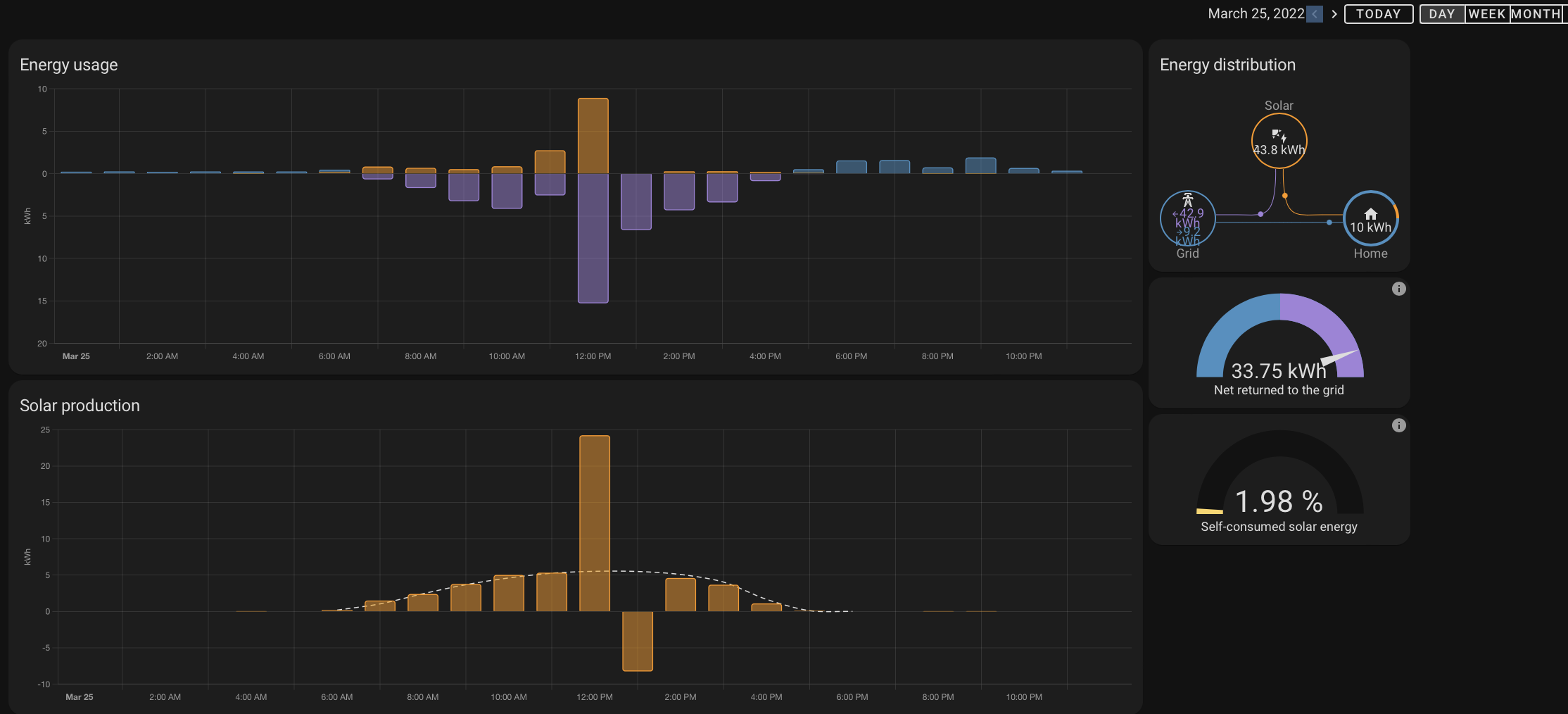The height and width of the screenshot is (714, 1568).
Task: Switch to the WEEK period view
Action: (x=1487, y=14)
